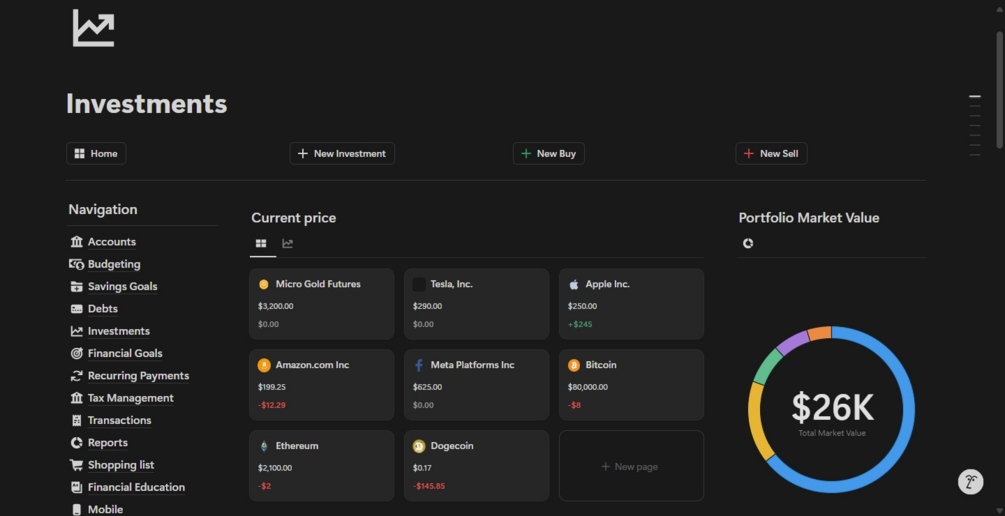Open the Budgeting link
This screenshot has width=1005, height=516.
(x=114, y=264)
